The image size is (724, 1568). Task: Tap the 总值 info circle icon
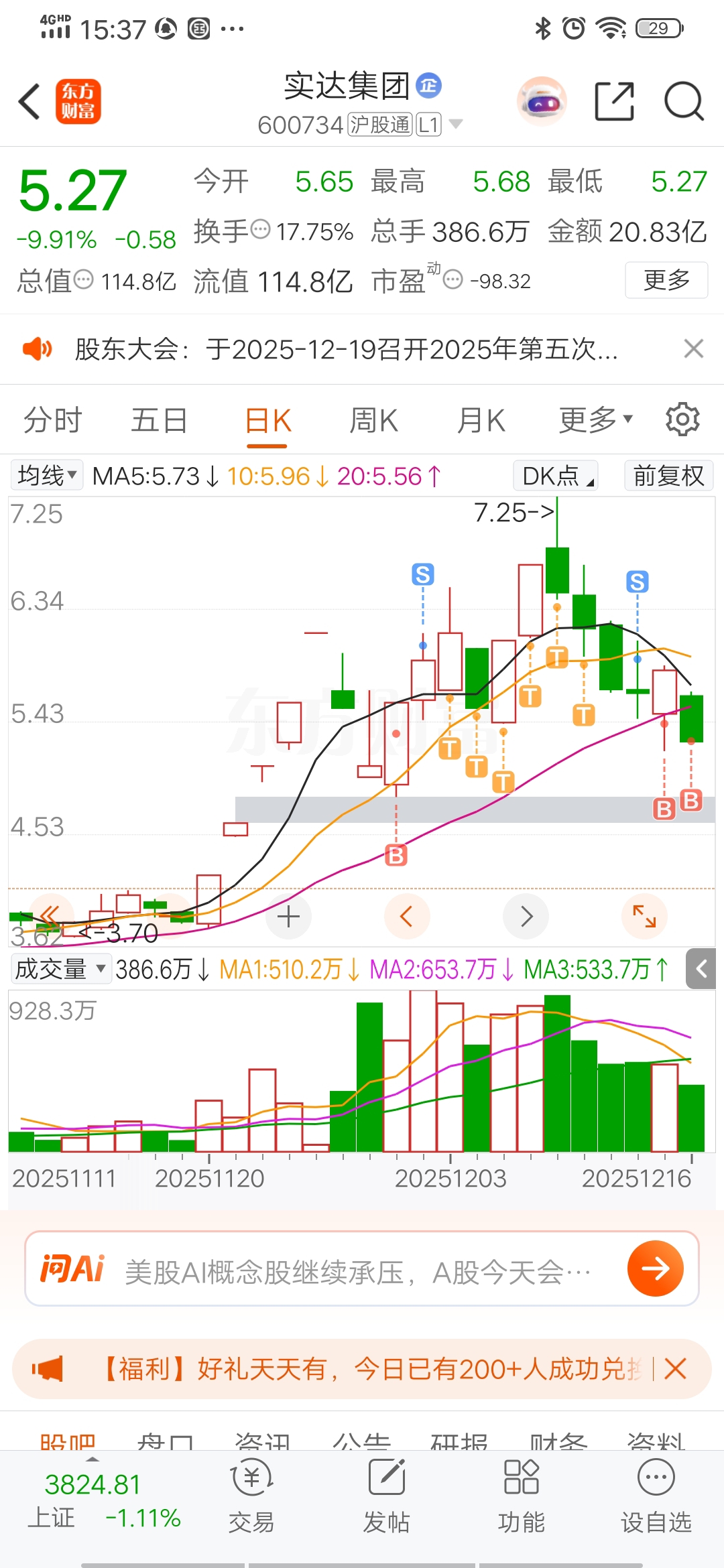[83, 279]
